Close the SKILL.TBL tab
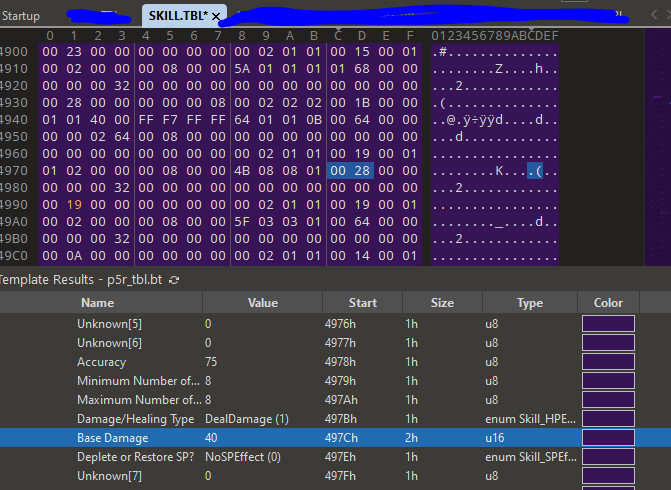This screenshot has width=671, height=490. click(x=216, y=17)
